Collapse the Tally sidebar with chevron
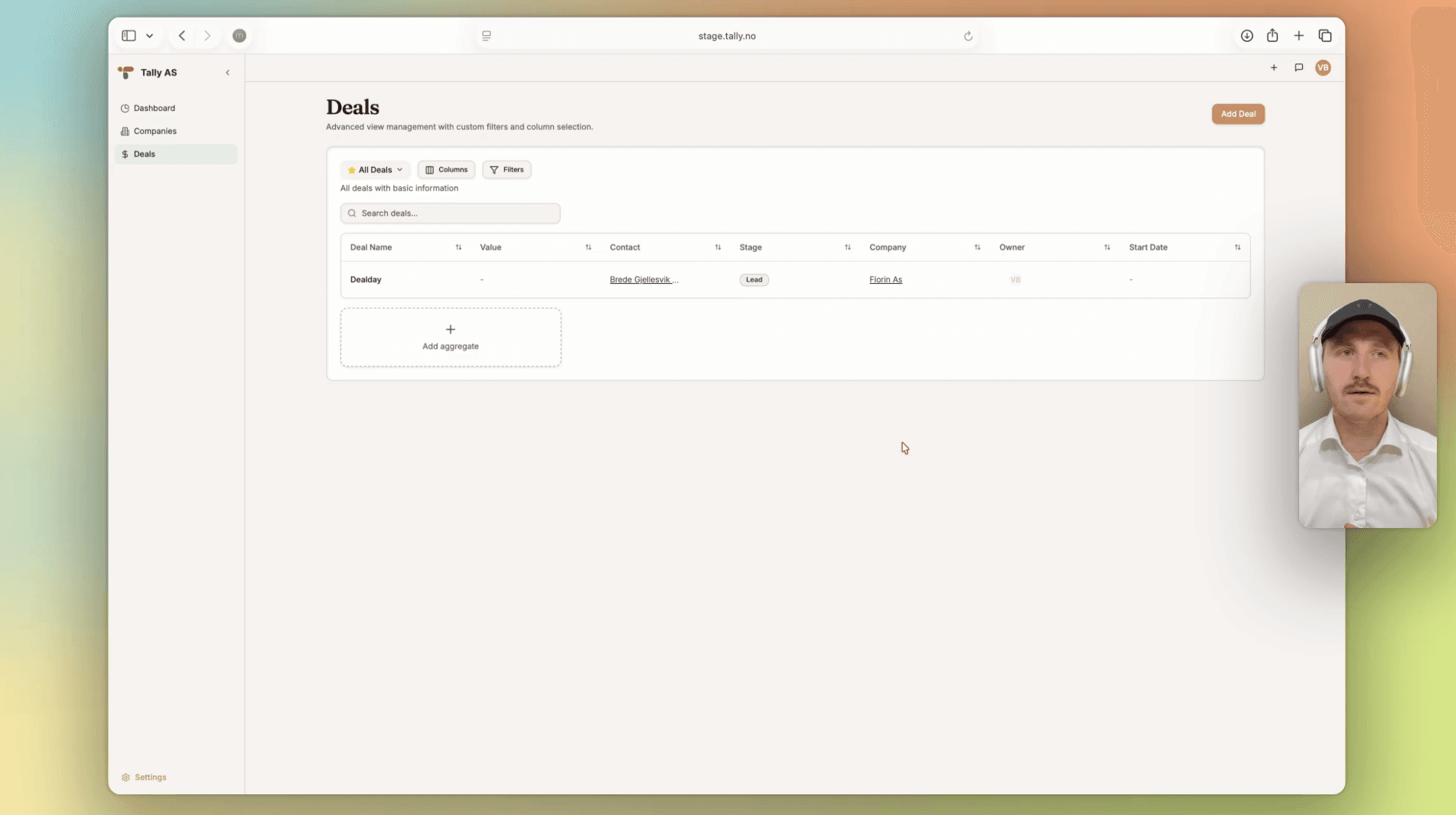 click(227, 73)
